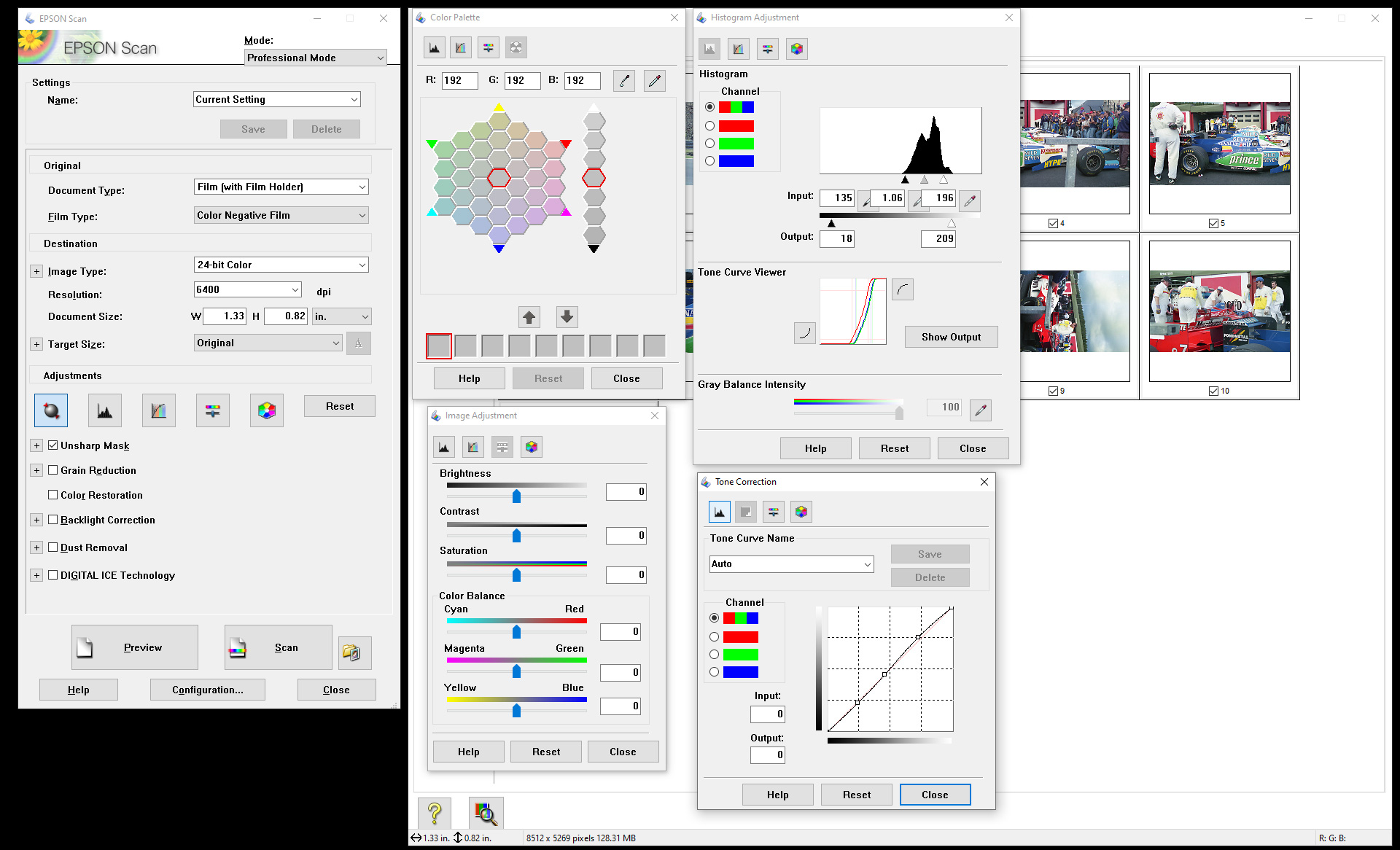Expand the Unsharp Mask options
This screenshot has width=1400, height=850.
36,445
